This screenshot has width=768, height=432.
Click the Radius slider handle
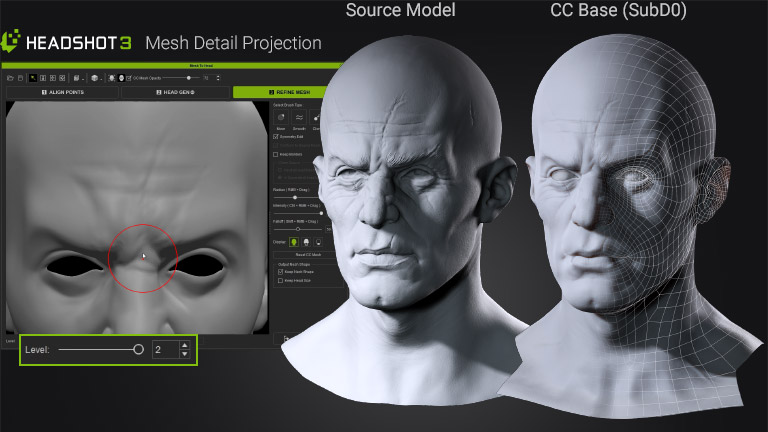[295, 197]
